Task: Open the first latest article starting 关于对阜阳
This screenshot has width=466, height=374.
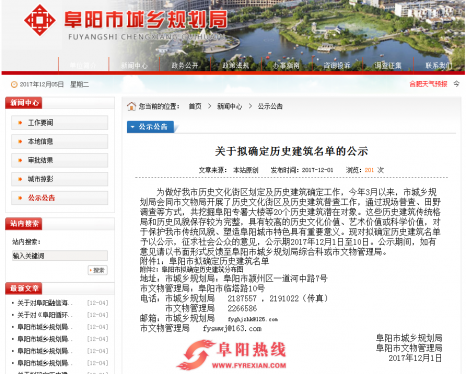Action: (x=45, y=303)
